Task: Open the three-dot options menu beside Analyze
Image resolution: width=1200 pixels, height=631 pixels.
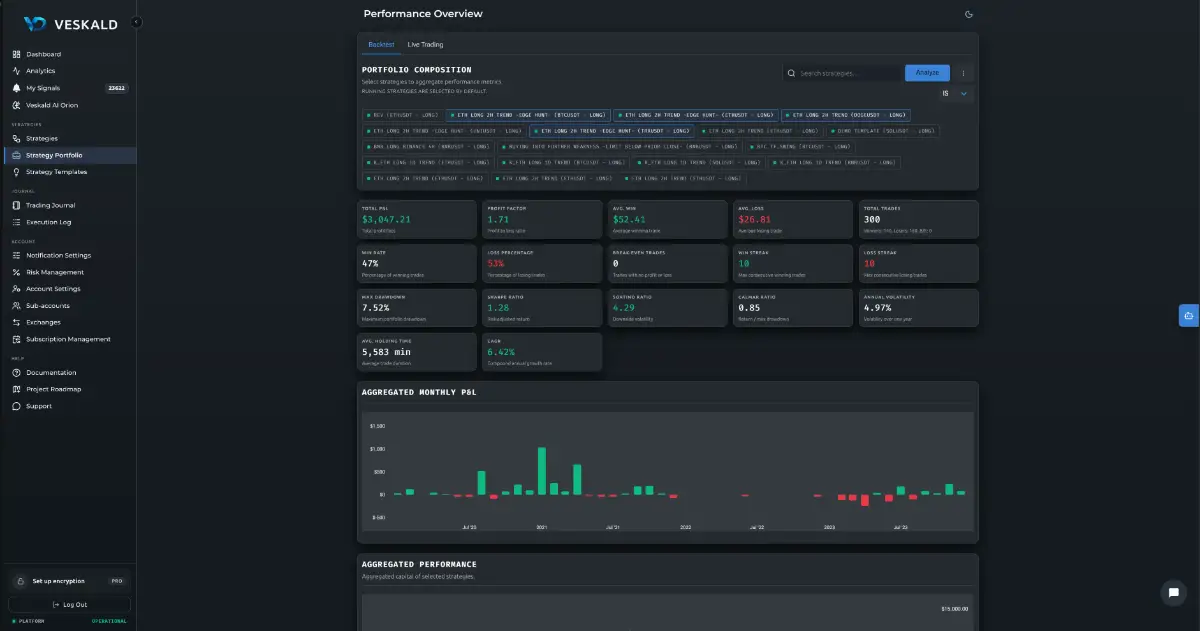Action: pyautogui.click(x=964, y=73)
